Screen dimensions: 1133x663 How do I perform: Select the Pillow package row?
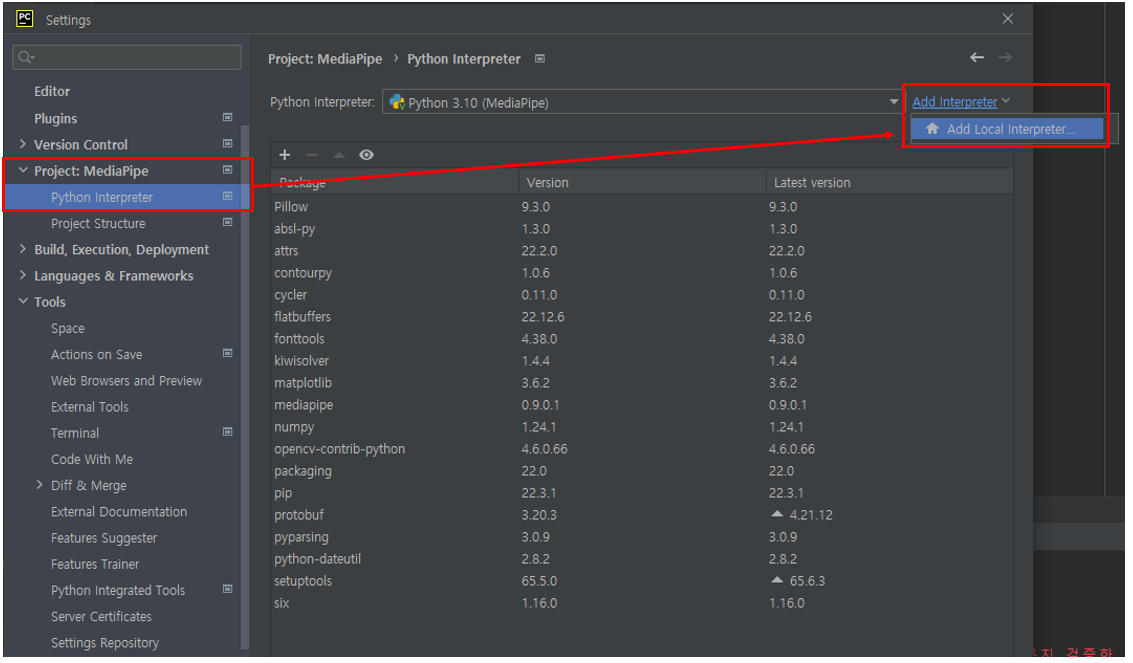click(x=642, y=207)
